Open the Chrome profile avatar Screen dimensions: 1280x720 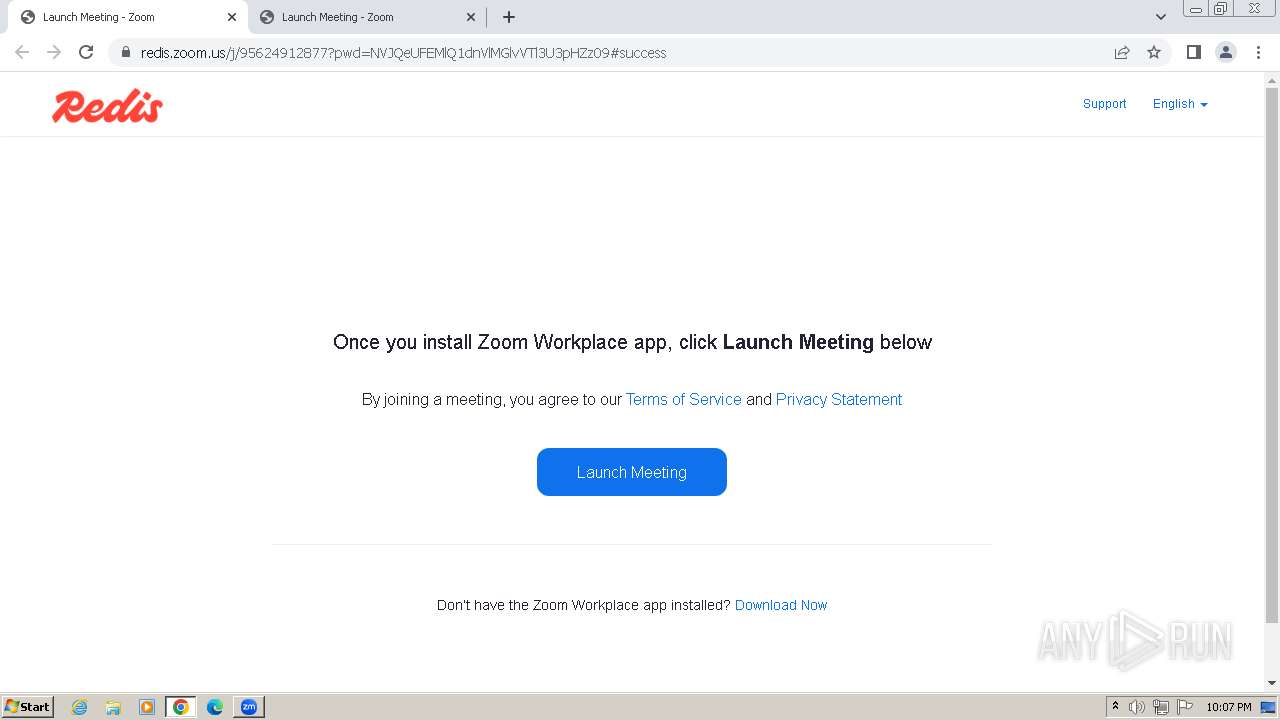(x=1226, y=52)
